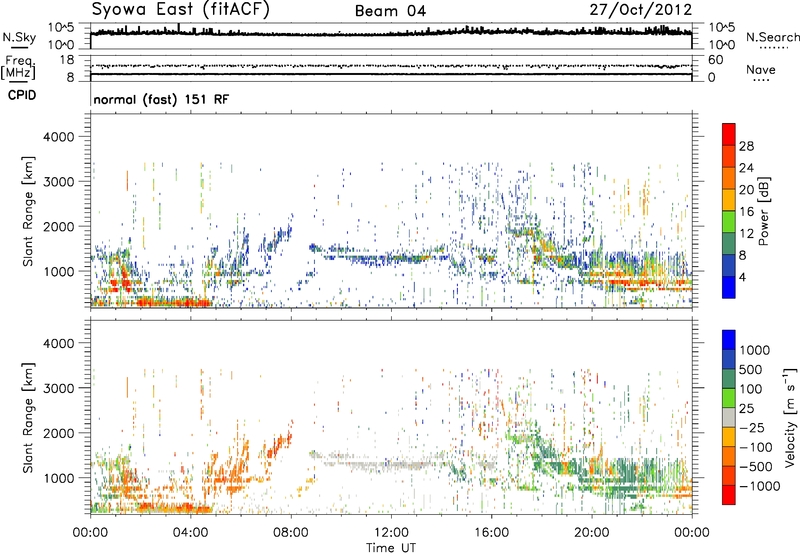Click the "Slant Range [km]" label of velocity panel
Screen dimensions: 800x554
coord(28,418)
